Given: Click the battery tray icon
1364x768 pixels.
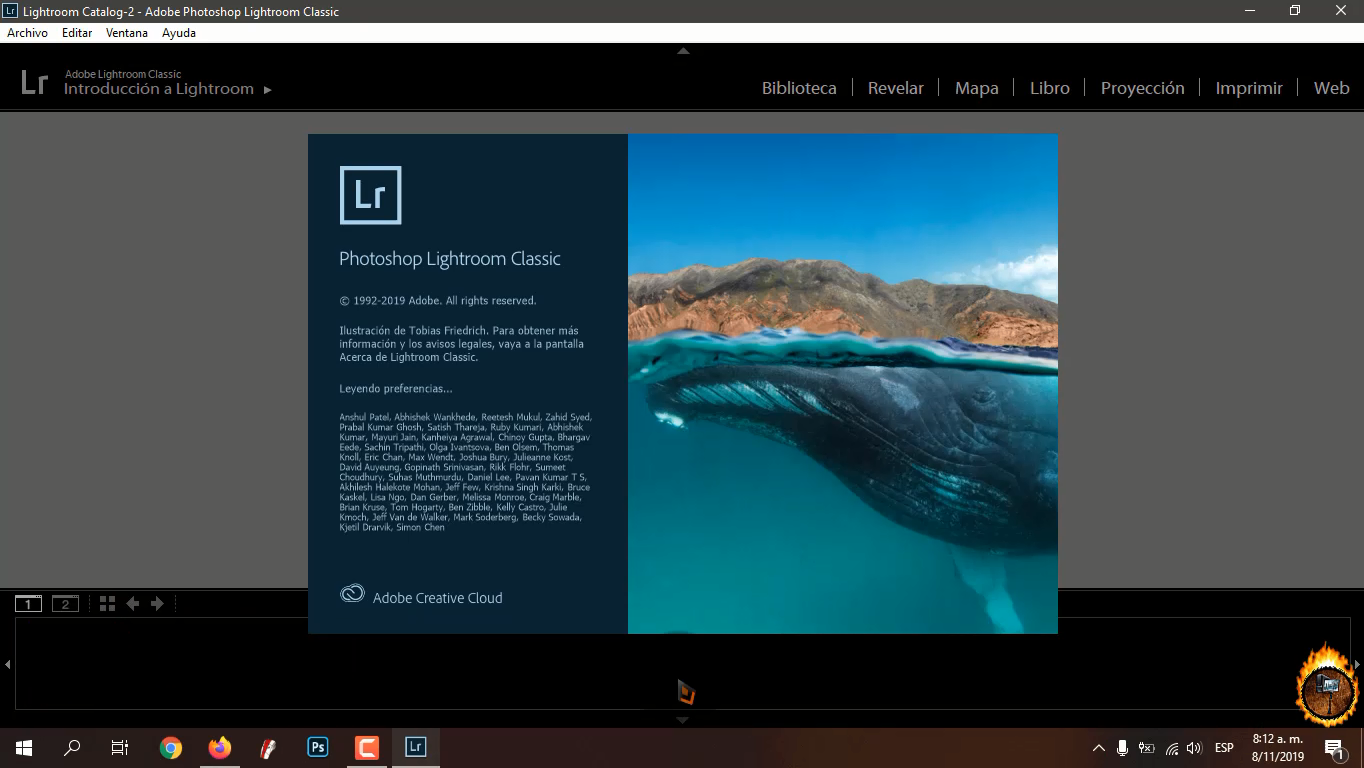Looking at the screenshot, I should 1147,748.
